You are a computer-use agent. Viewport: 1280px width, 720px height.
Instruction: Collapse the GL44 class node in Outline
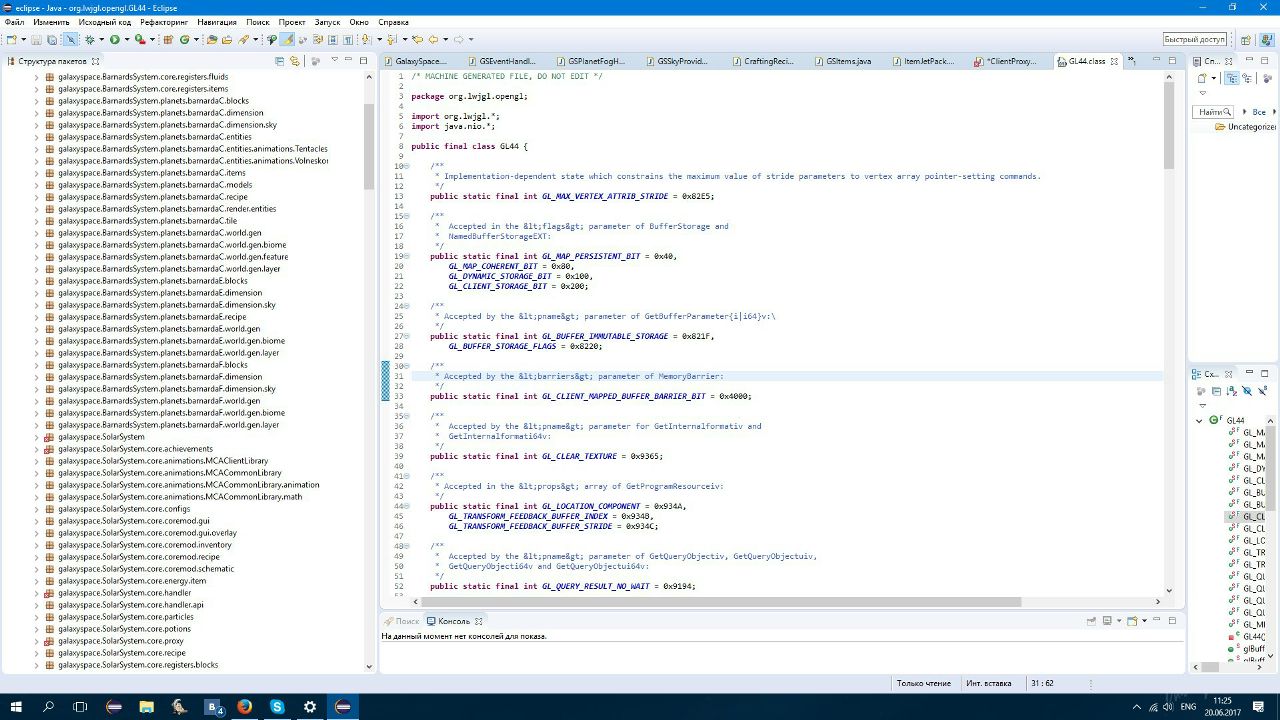coord(1199,421)
